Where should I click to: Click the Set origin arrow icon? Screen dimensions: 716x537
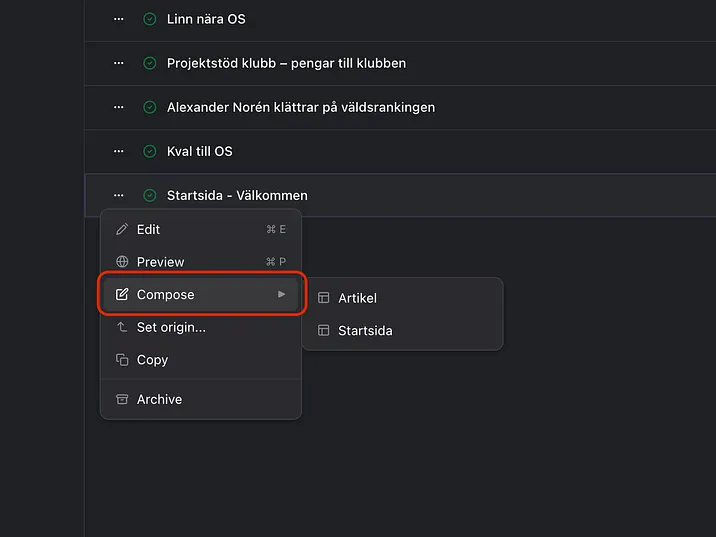tap(122, 327)
